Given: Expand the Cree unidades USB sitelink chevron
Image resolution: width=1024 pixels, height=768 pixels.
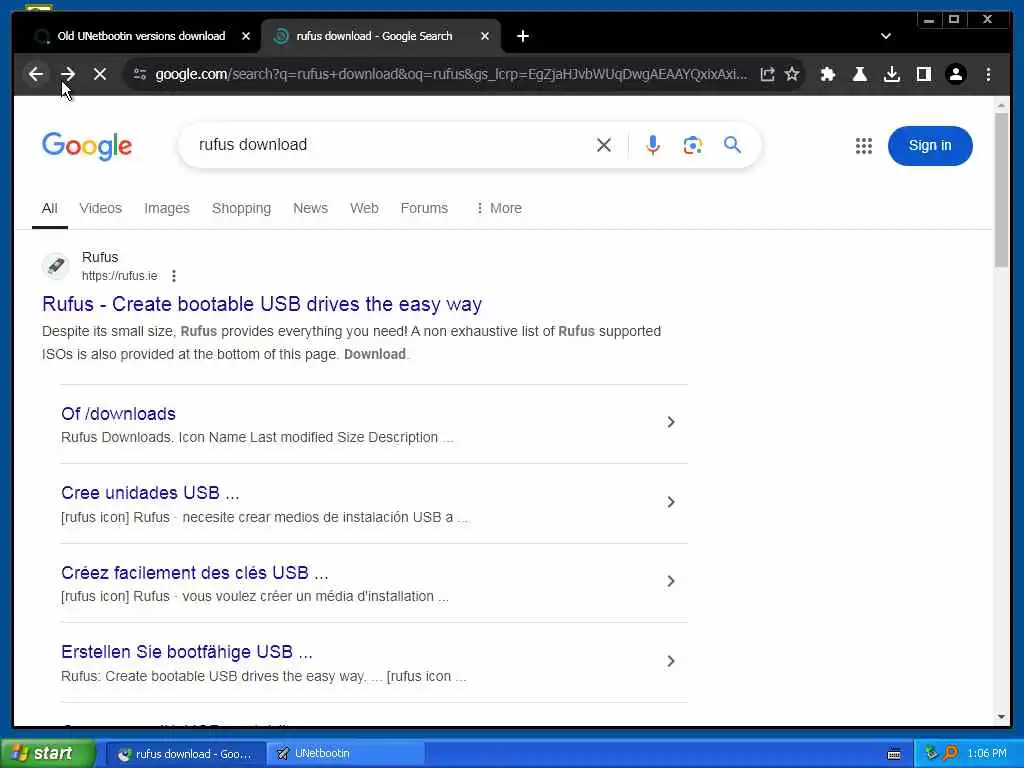Looking at the screenshot, I should pyautogui.click(x=671, y=502).
